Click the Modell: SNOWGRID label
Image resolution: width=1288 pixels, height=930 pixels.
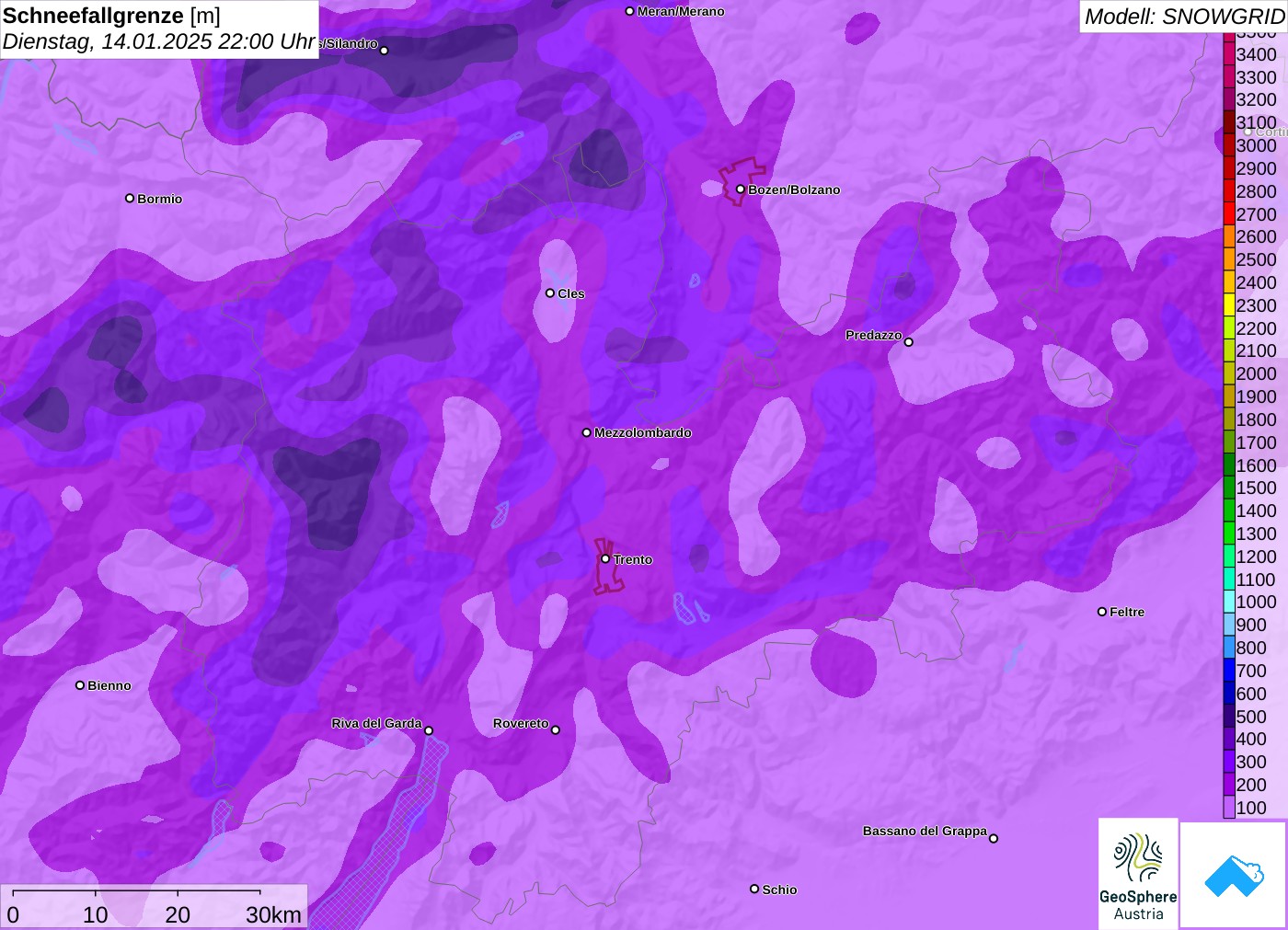[x=1185, y=17]
